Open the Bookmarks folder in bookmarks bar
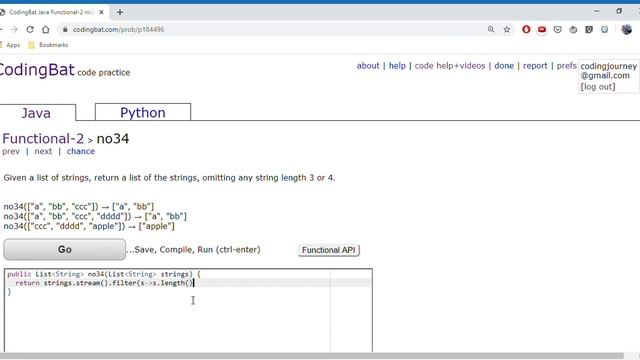640x360 pixels. point(48,45)
